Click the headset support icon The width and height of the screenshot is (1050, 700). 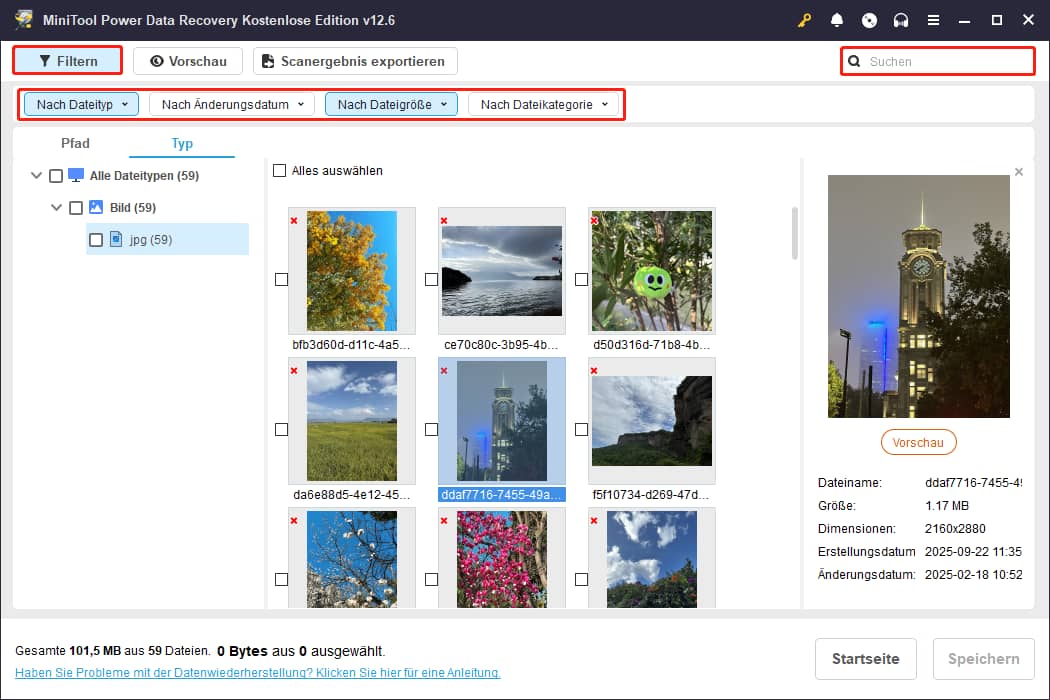click(901, 20)
